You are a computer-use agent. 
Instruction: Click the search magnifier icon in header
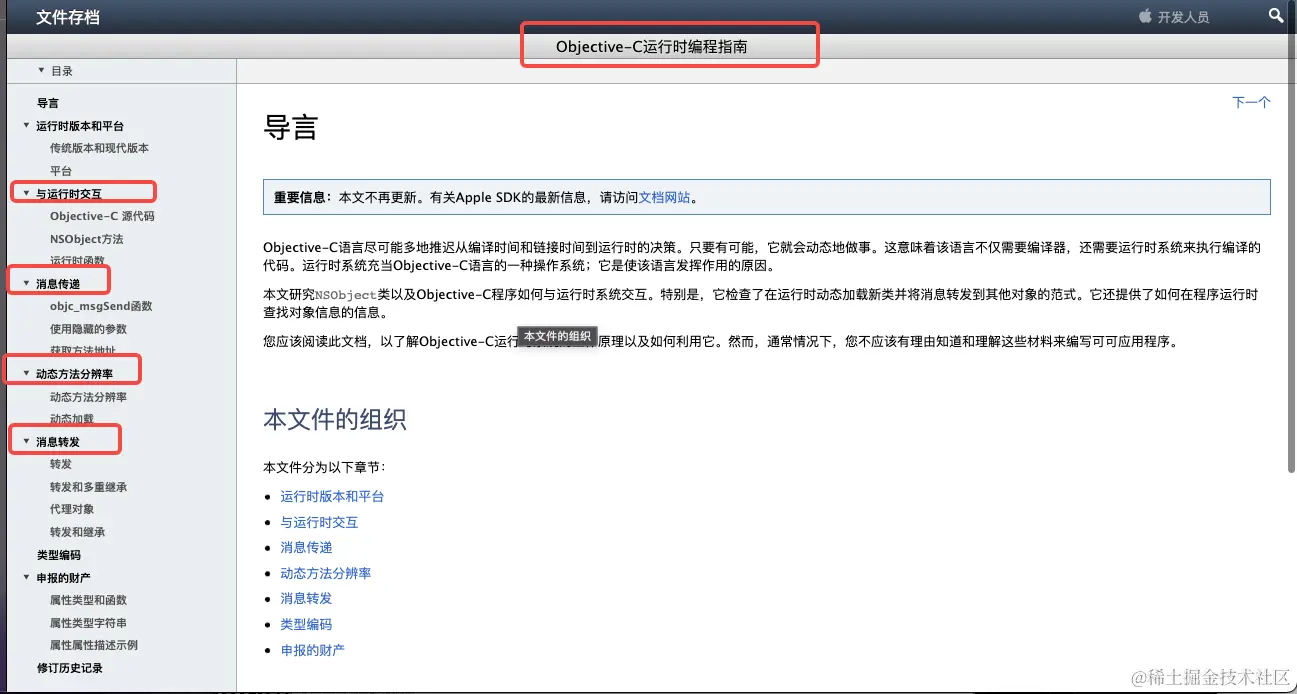[1275, 16]
